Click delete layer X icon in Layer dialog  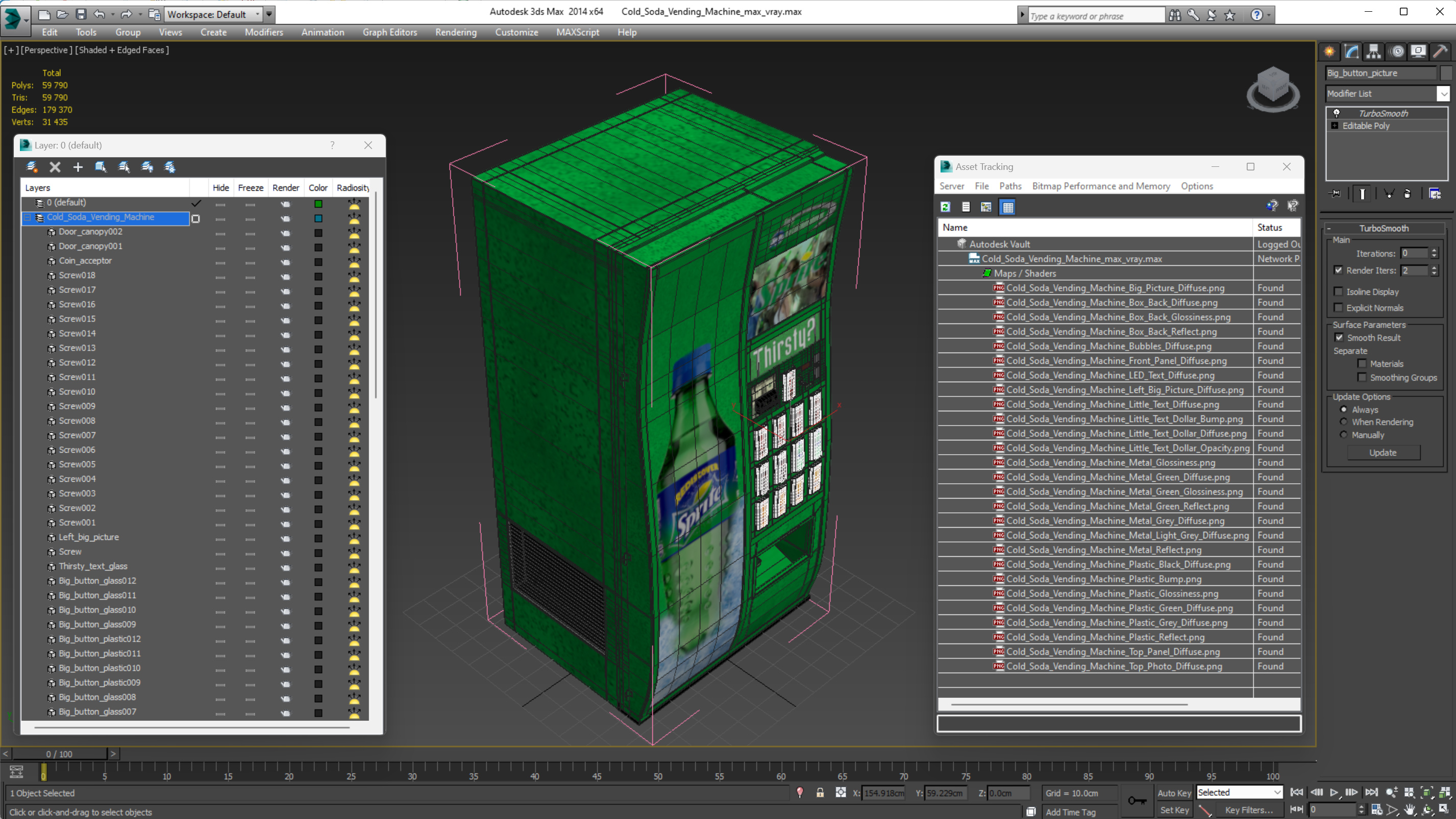pos(55,167)
